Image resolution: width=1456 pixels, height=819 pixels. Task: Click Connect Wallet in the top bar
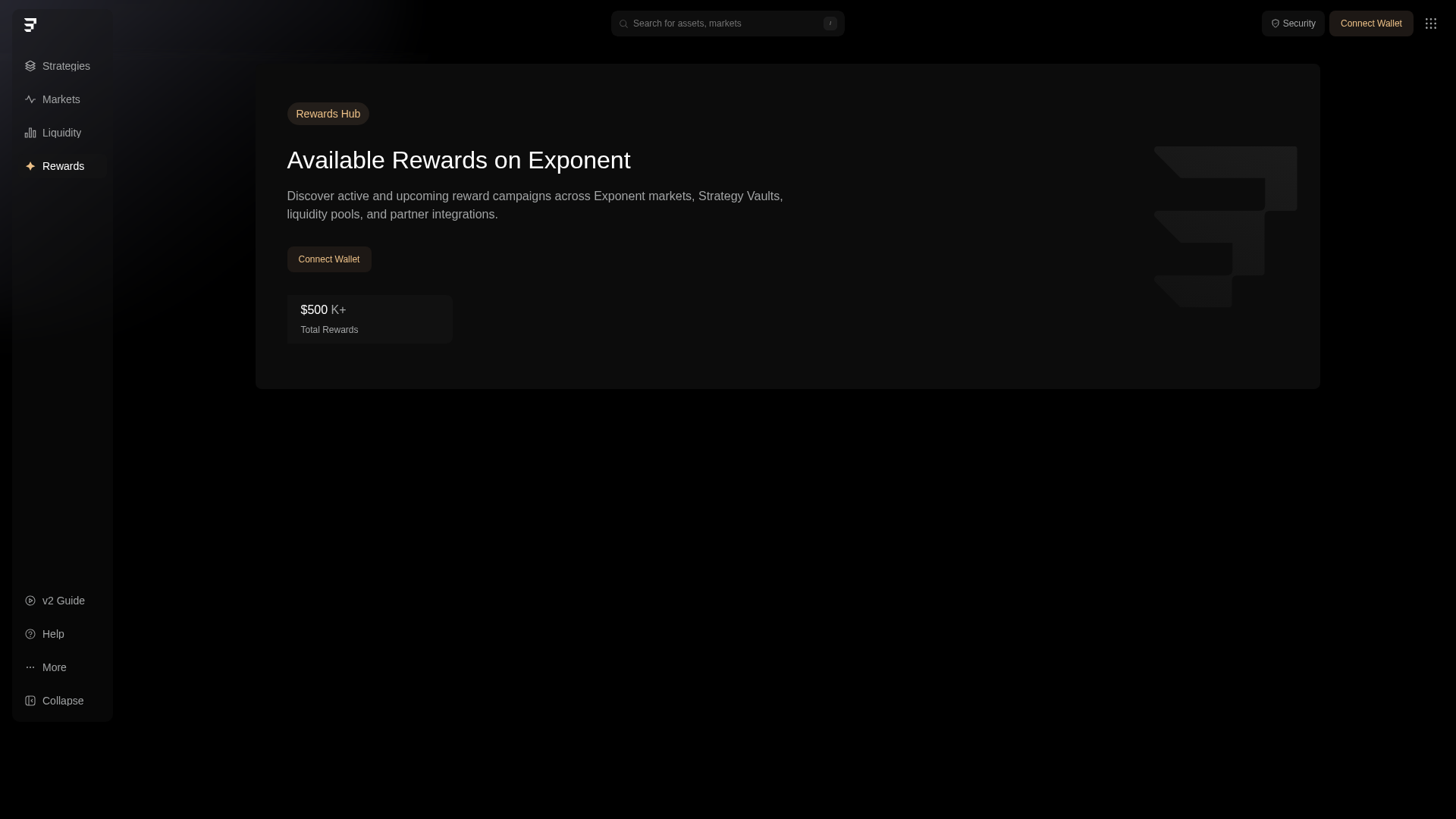click(x=1371, y=24)
